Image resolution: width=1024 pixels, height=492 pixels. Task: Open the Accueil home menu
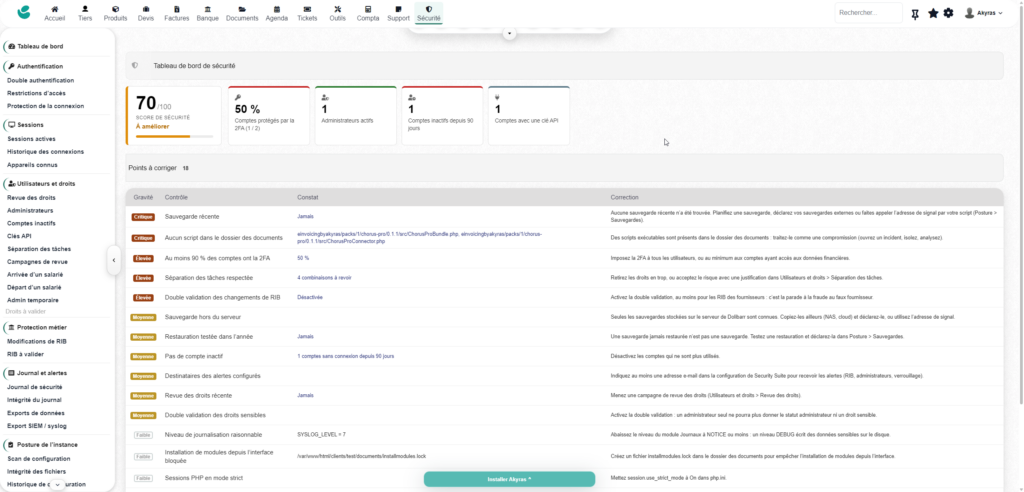[54, 13]
